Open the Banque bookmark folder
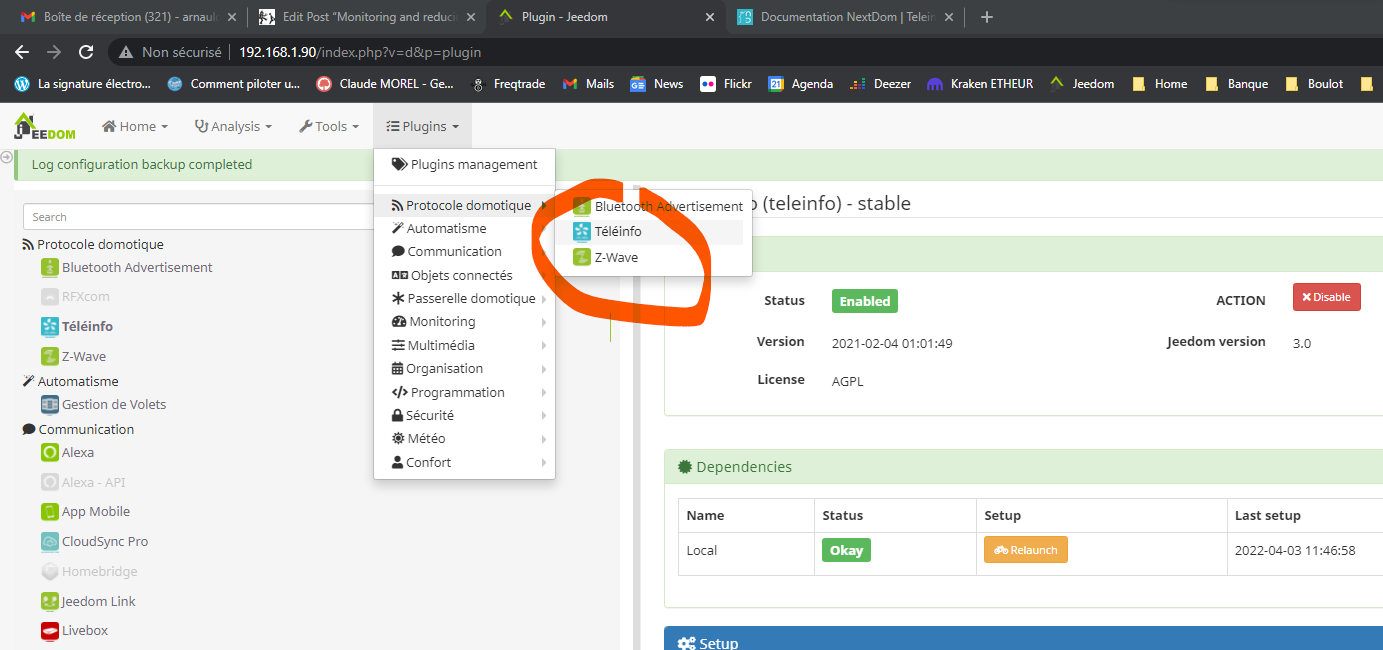The image size is (1383, 650). 1237,84
